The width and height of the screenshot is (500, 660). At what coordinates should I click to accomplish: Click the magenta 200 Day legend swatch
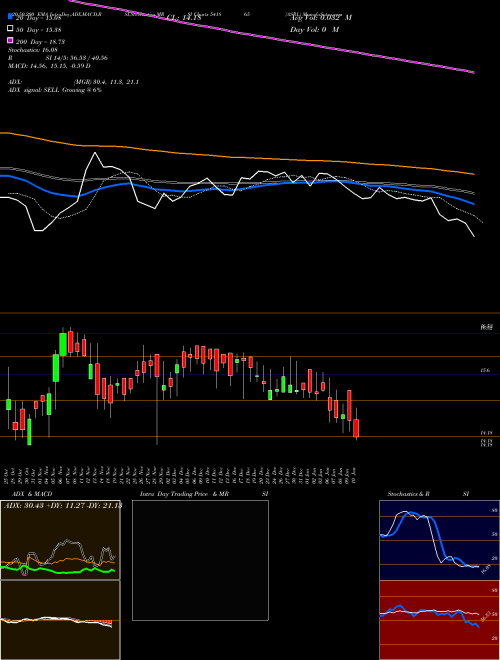click(11, 41)
